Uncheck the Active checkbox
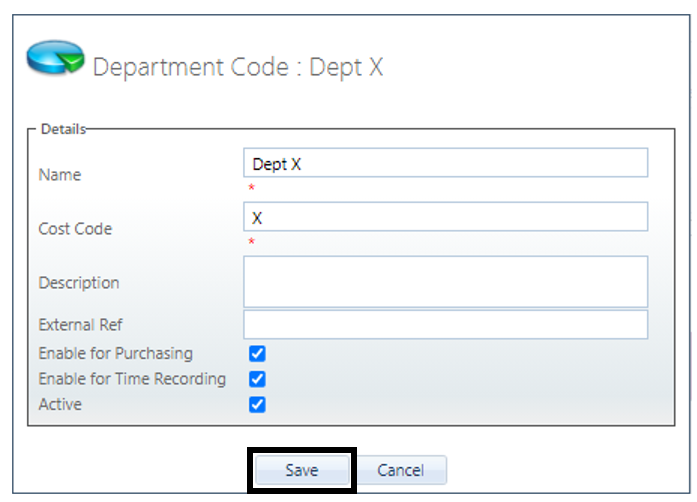This screenshot has width=697, height=502. click(257, 405)
